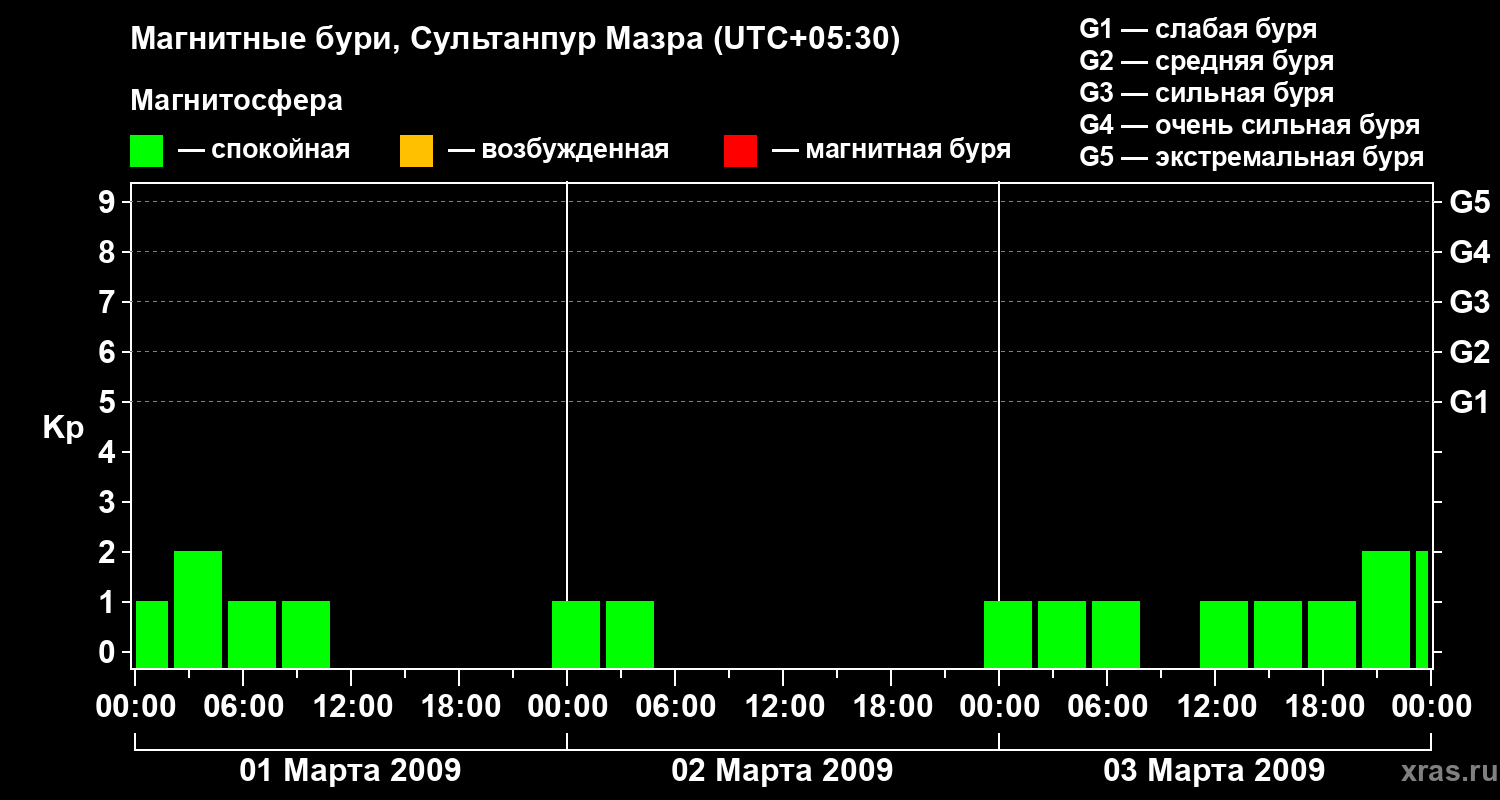
Task: Click the narrow last bar at chart's right edge
Action: click(x=1421, y=609)
